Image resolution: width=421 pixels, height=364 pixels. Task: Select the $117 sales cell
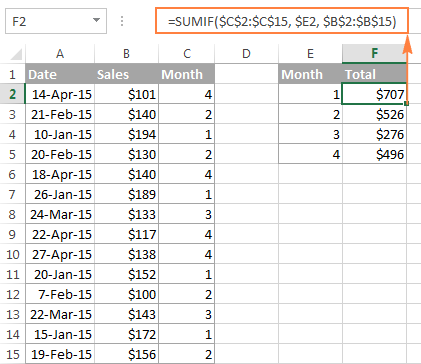(x=126, y=234)
